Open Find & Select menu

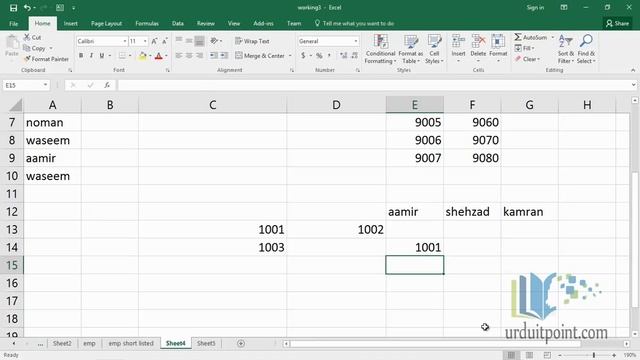(586, 49)
